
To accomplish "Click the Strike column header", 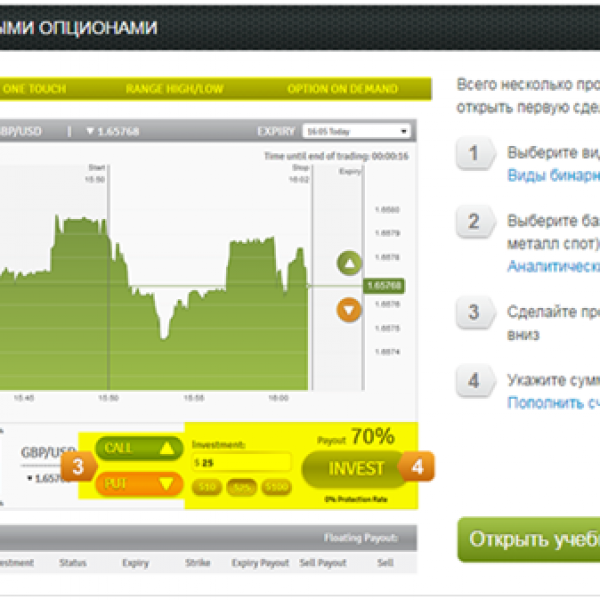I will [197, 563].
